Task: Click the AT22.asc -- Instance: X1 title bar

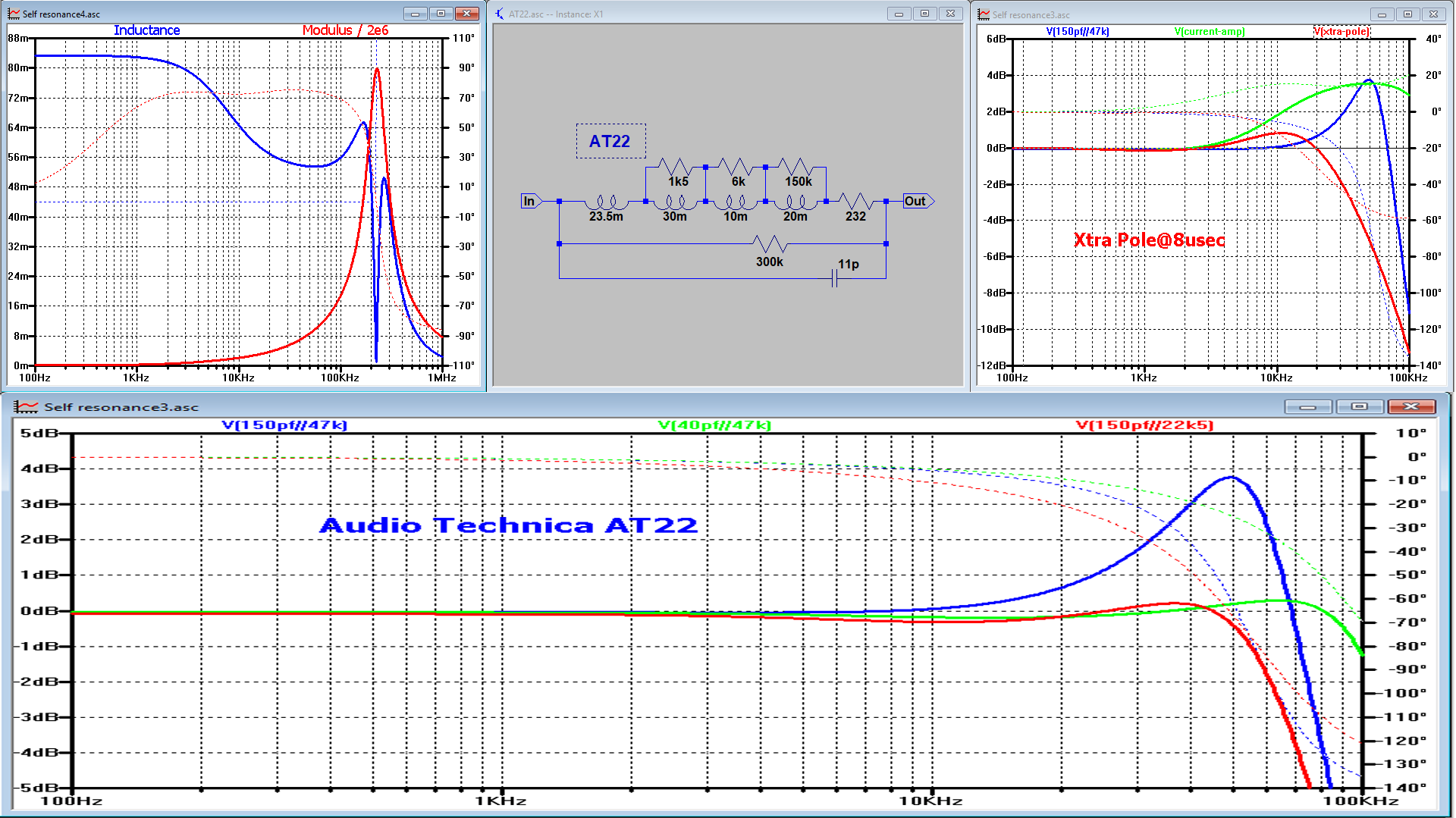Action: coord(727,14)
